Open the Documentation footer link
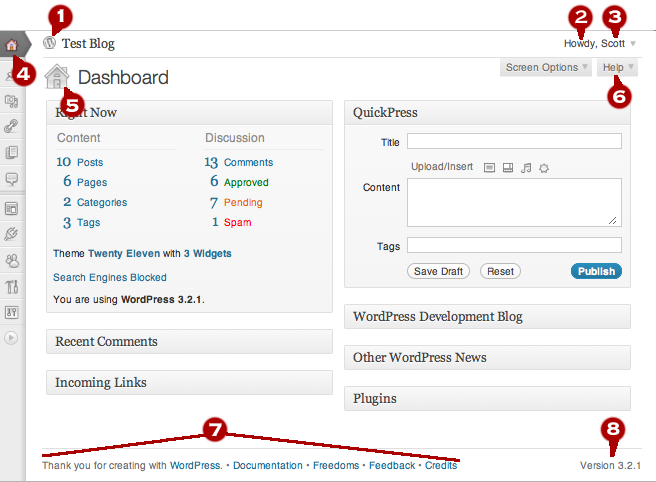The width and height of the screenshot is (656, 482). 268,465
